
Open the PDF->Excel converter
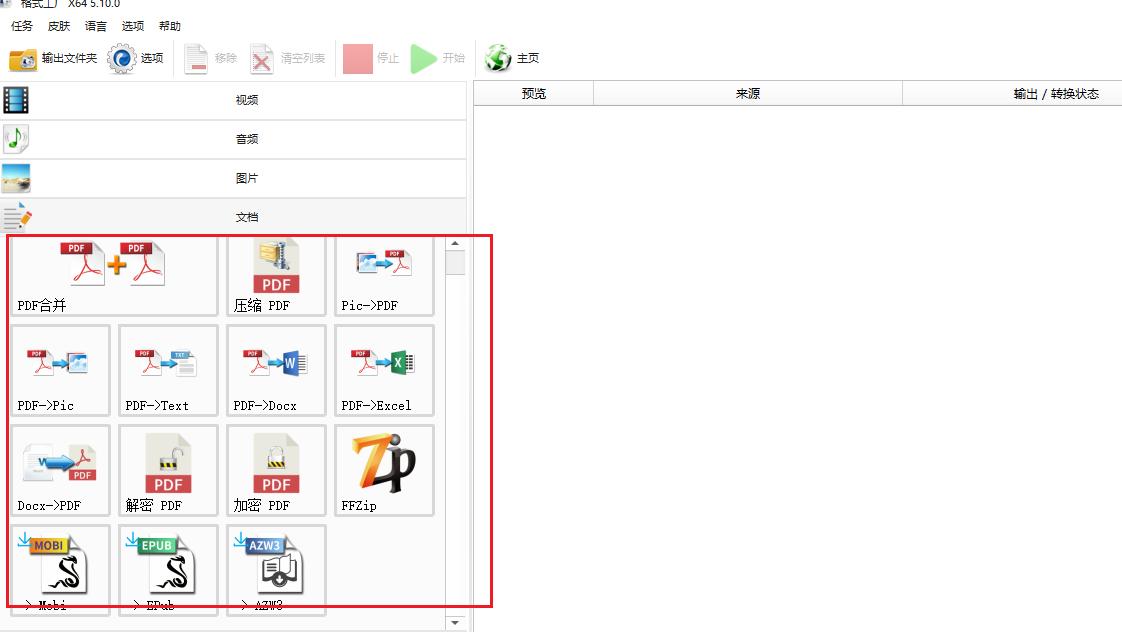(x=384, y=370)
